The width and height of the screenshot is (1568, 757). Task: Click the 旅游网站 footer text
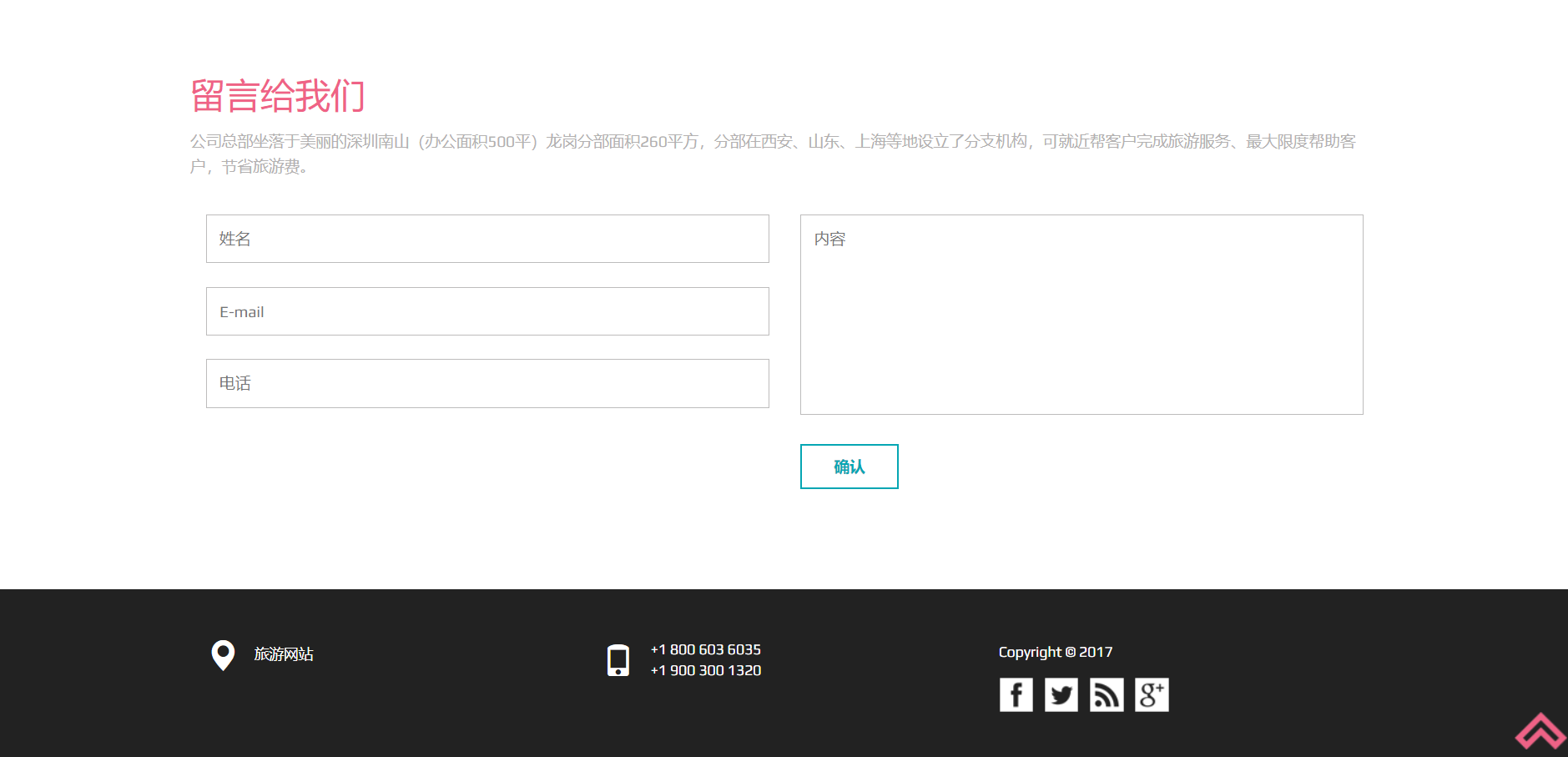pyautogui.click(x=284, y=654)
